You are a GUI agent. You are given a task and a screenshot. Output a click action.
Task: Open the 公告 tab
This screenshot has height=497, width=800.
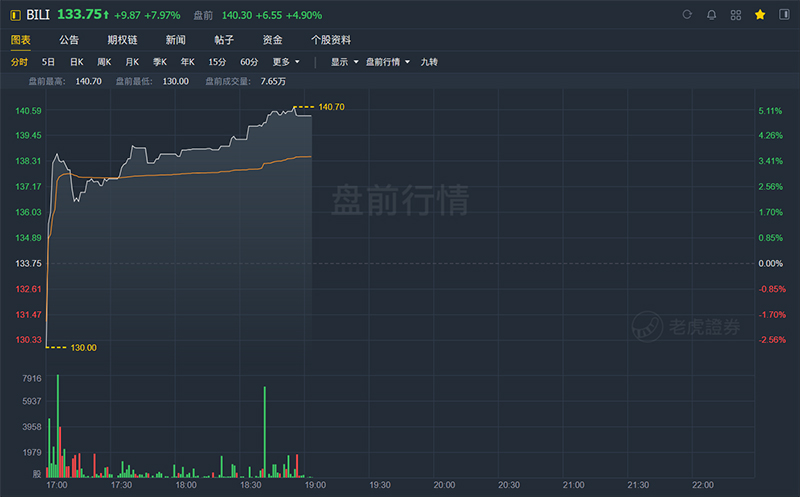(69, 40)
